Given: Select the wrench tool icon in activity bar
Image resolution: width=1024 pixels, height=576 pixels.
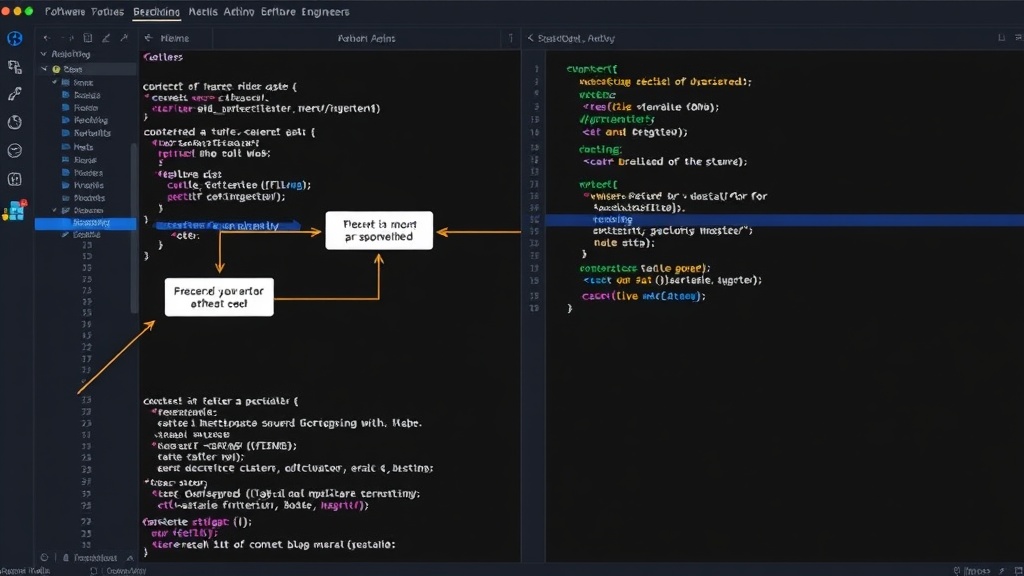Looking at the screenshot, I should tap(14, 94).
